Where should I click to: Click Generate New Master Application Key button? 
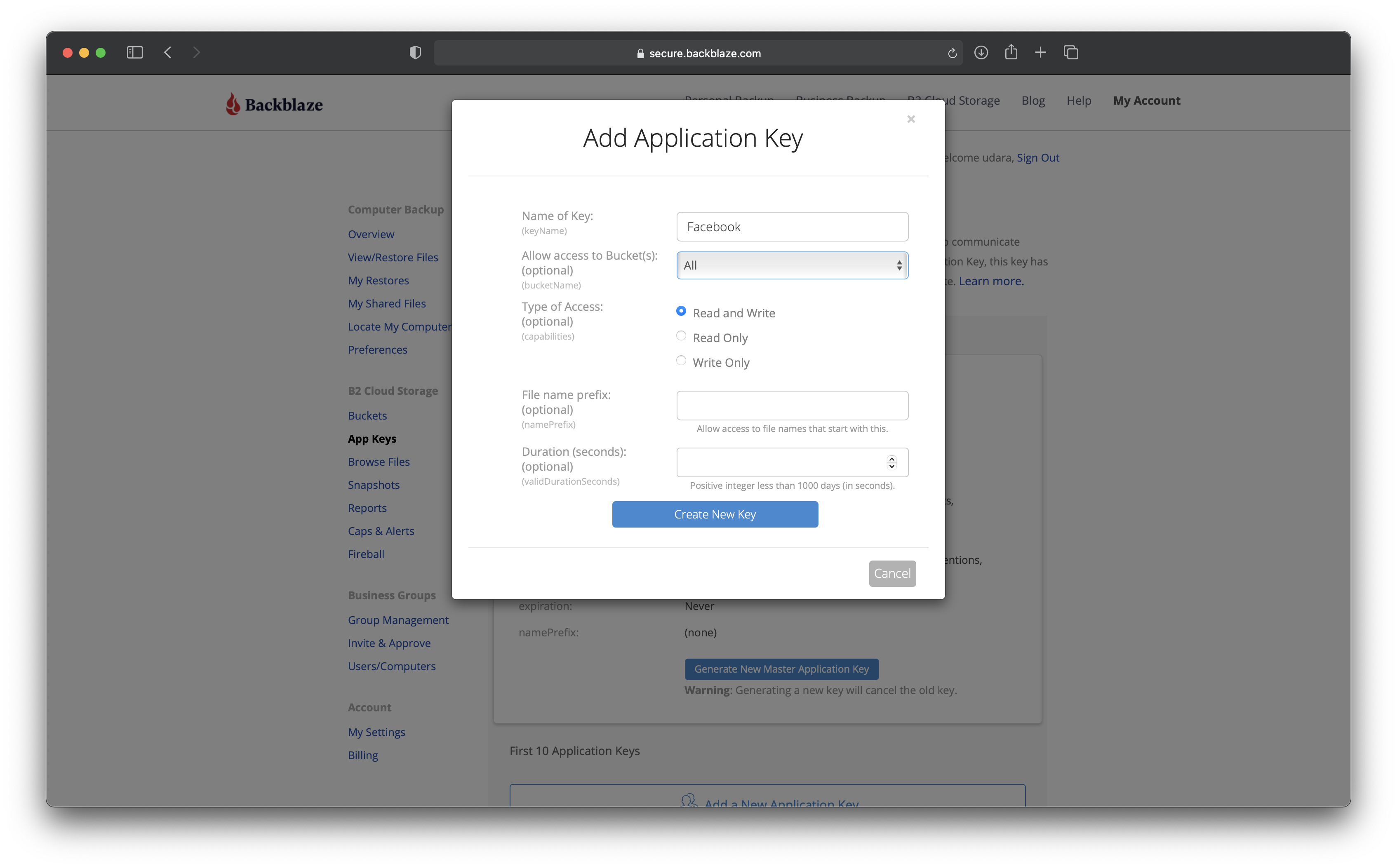pyautogui.click(x=781, y=669)
